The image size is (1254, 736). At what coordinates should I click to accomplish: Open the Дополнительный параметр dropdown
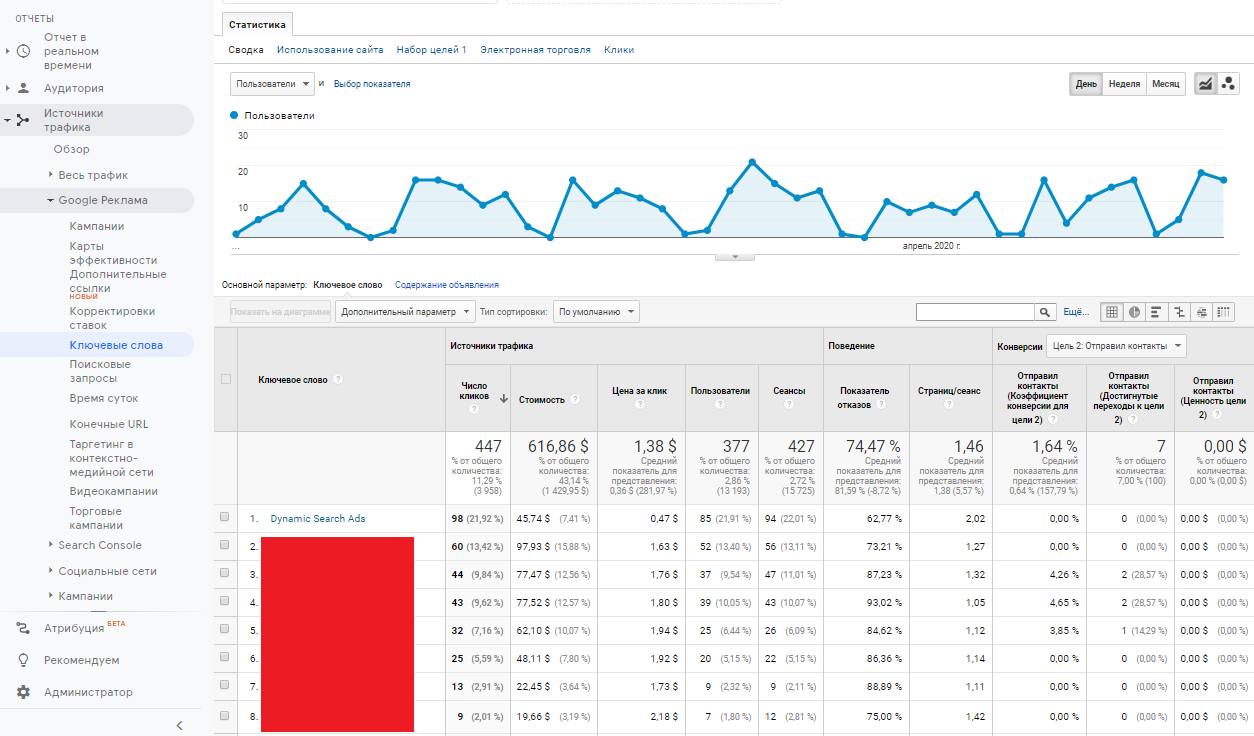pyautogui.click(x=405, y=312)
